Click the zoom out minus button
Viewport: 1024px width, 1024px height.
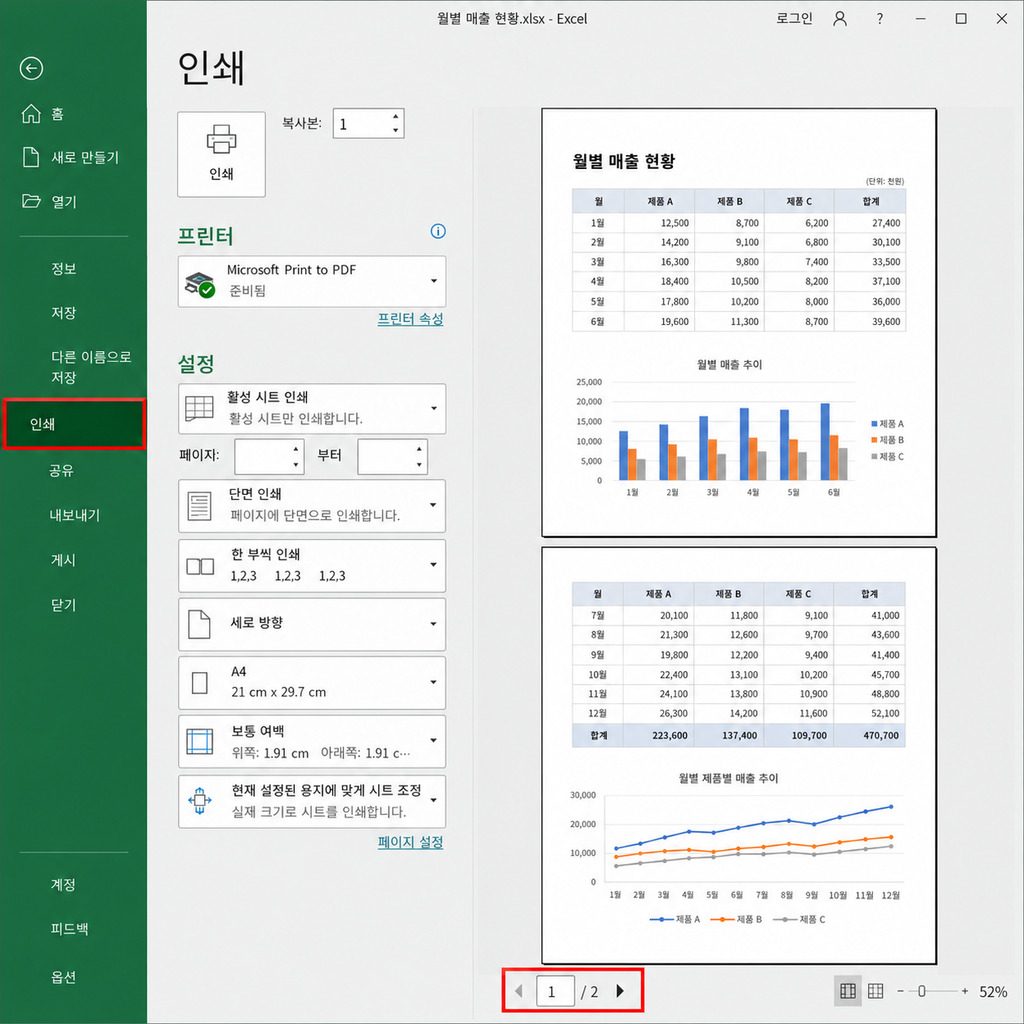(x=901, y=991)
